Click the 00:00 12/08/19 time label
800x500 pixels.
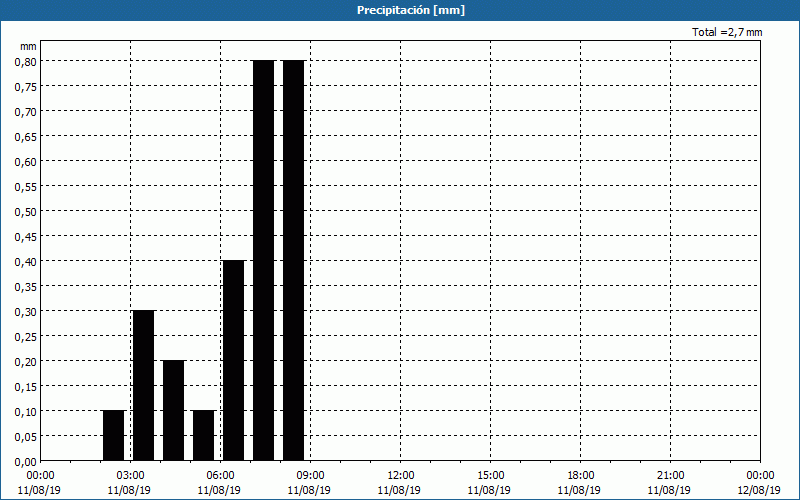tap(759, 483)
